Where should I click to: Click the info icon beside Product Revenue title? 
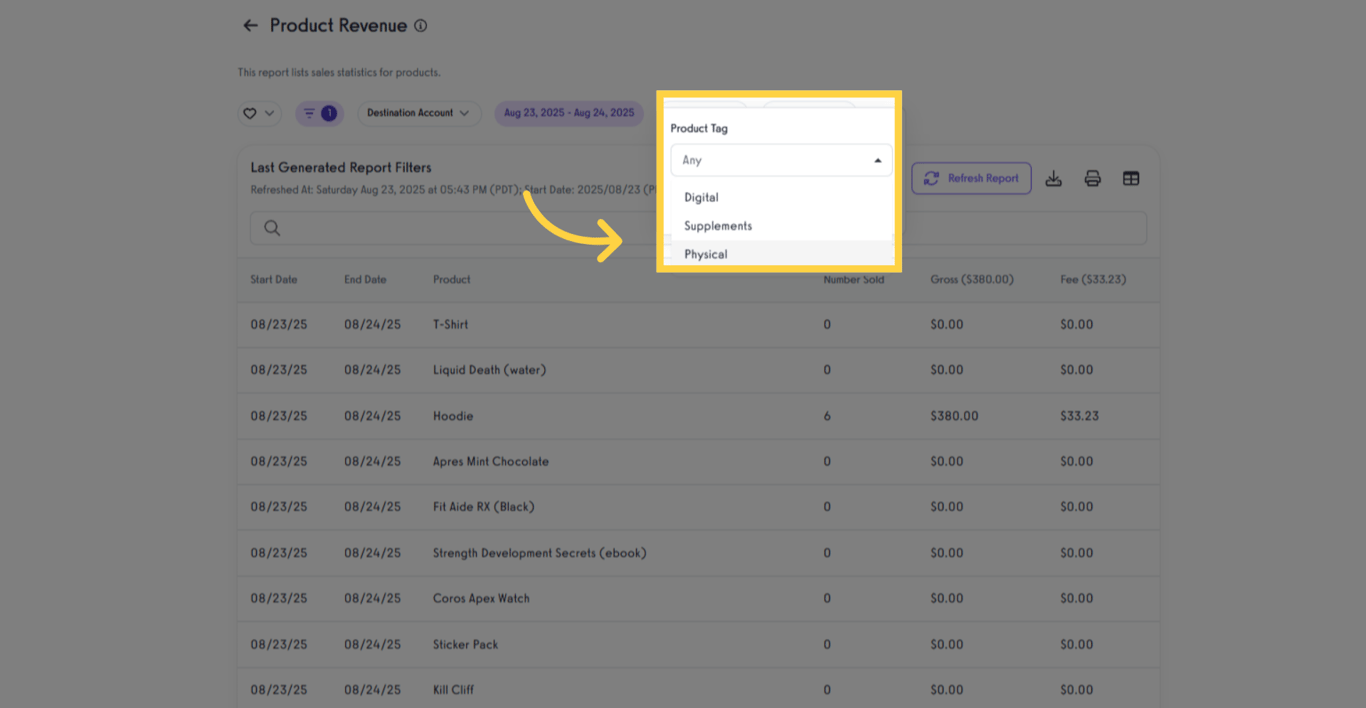419,26
